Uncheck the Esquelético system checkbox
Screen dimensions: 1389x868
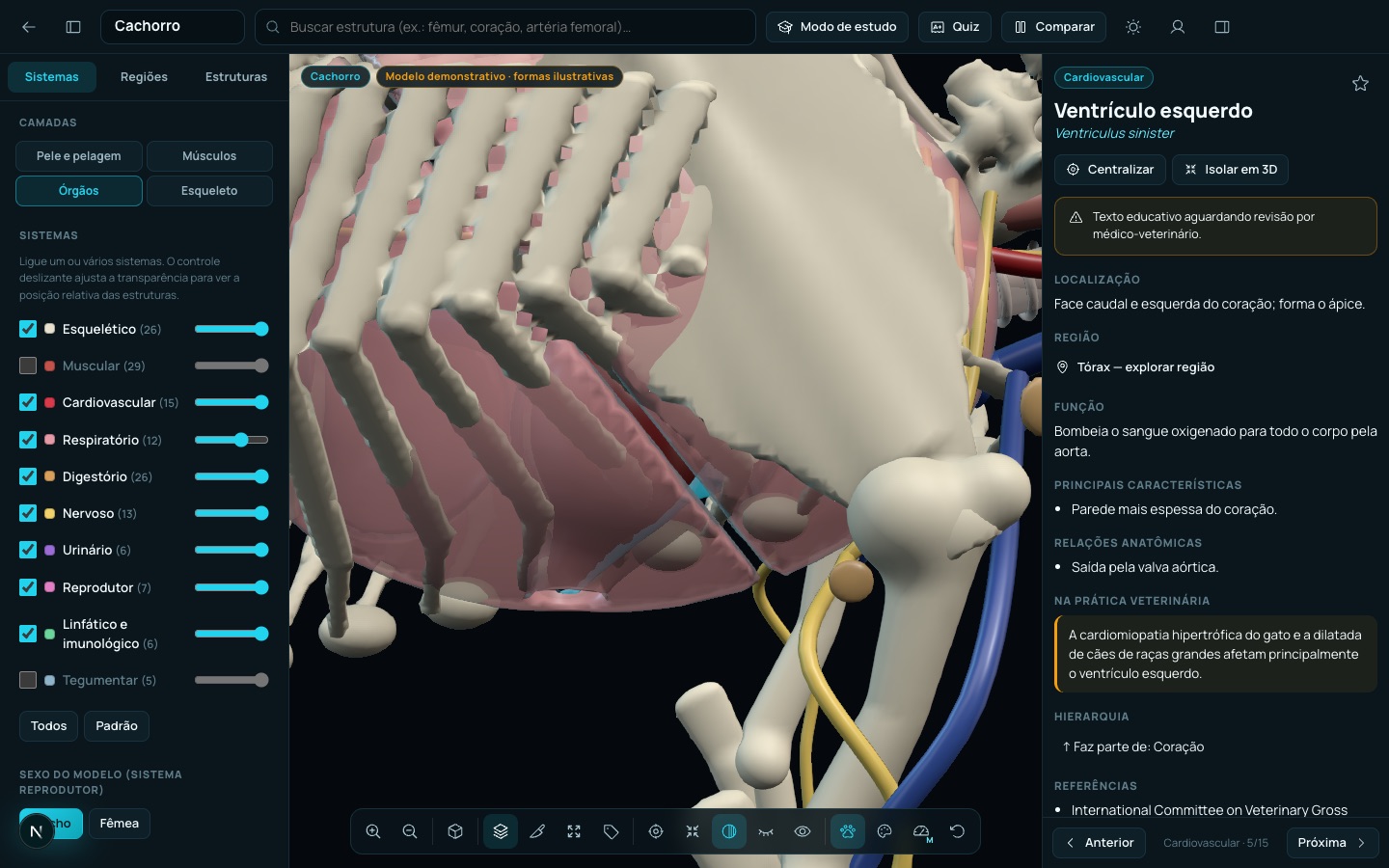(x=28, y=329)
